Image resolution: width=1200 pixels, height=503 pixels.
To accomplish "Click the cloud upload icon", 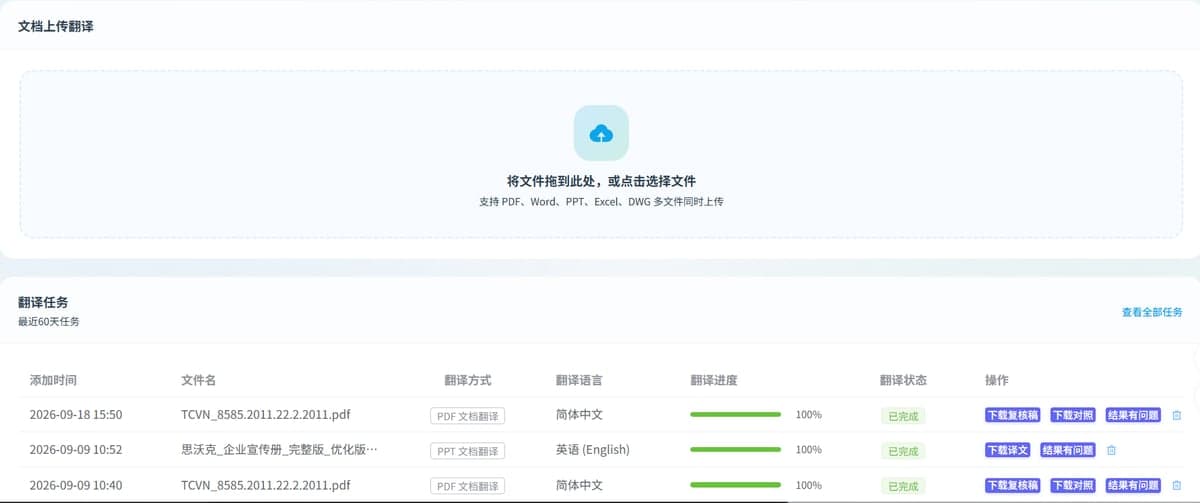I will (601, 133).
